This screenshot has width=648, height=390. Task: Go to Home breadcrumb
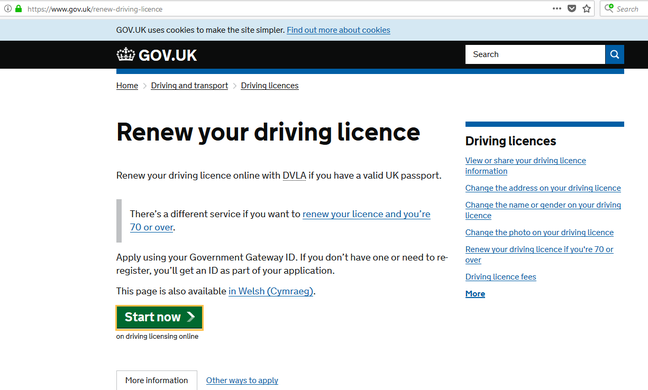click(127, 86)
